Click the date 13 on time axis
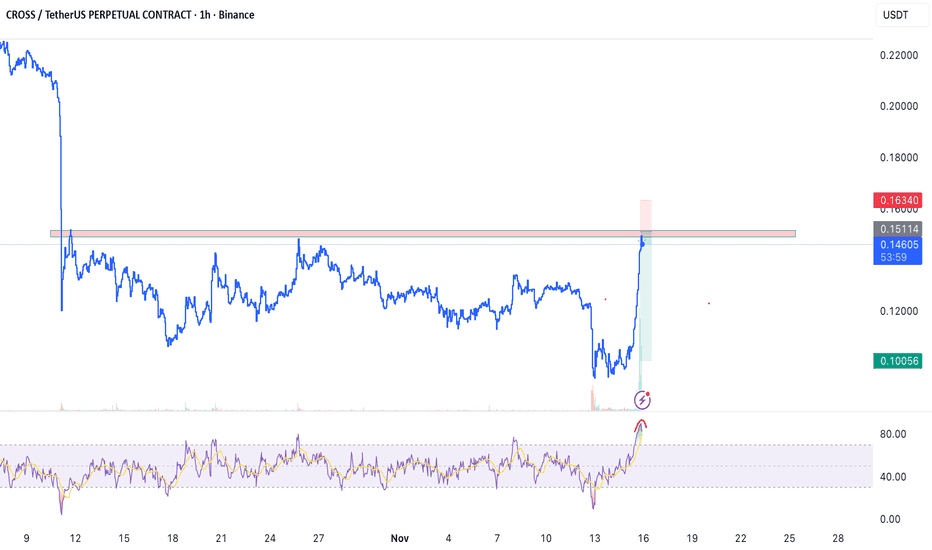The width and height of the screenshot is (932, 550). pos(594,538)
